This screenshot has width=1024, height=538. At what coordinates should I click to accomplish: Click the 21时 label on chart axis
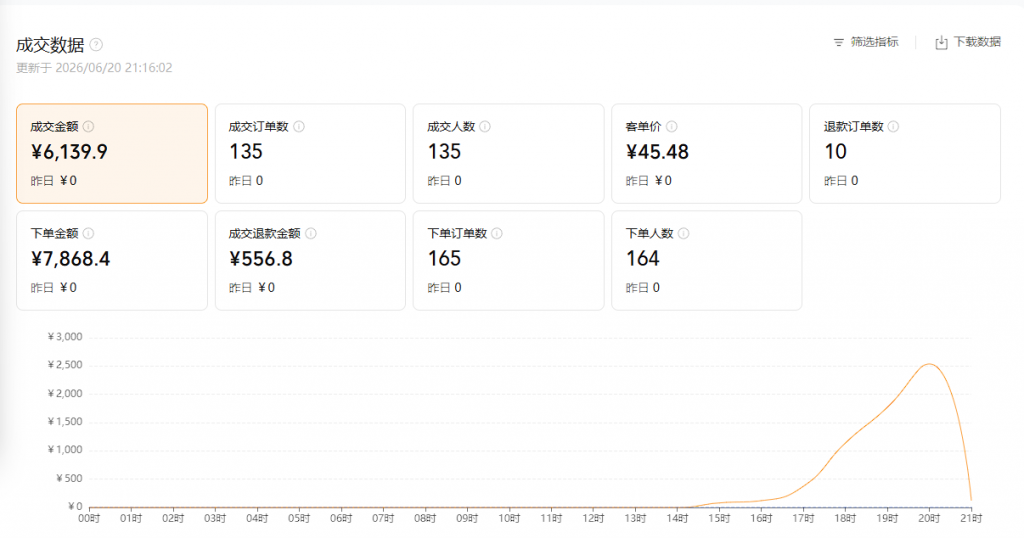click(971, 518)
